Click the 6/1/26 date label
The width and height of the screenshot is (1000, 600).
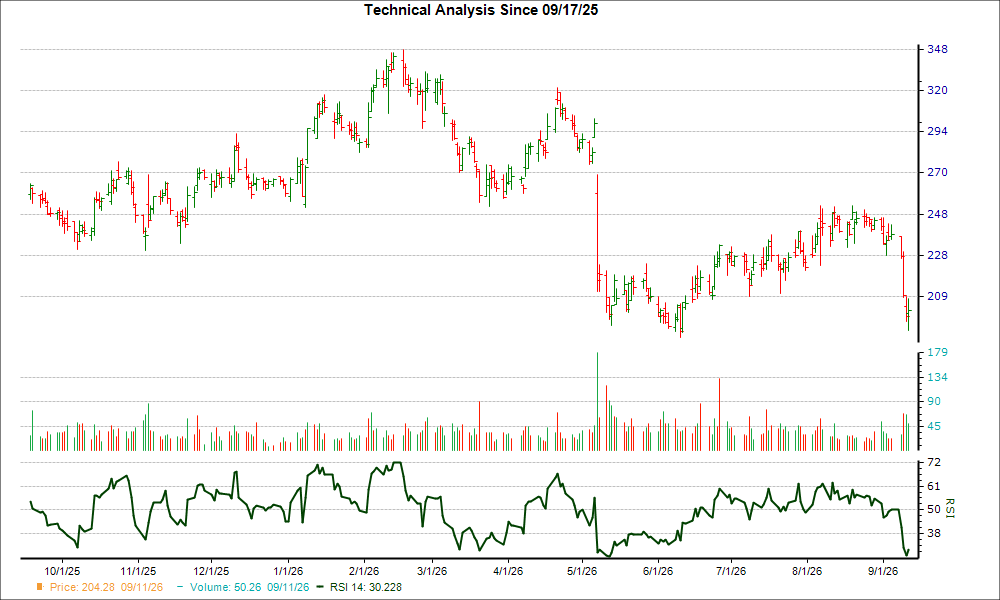658,571
